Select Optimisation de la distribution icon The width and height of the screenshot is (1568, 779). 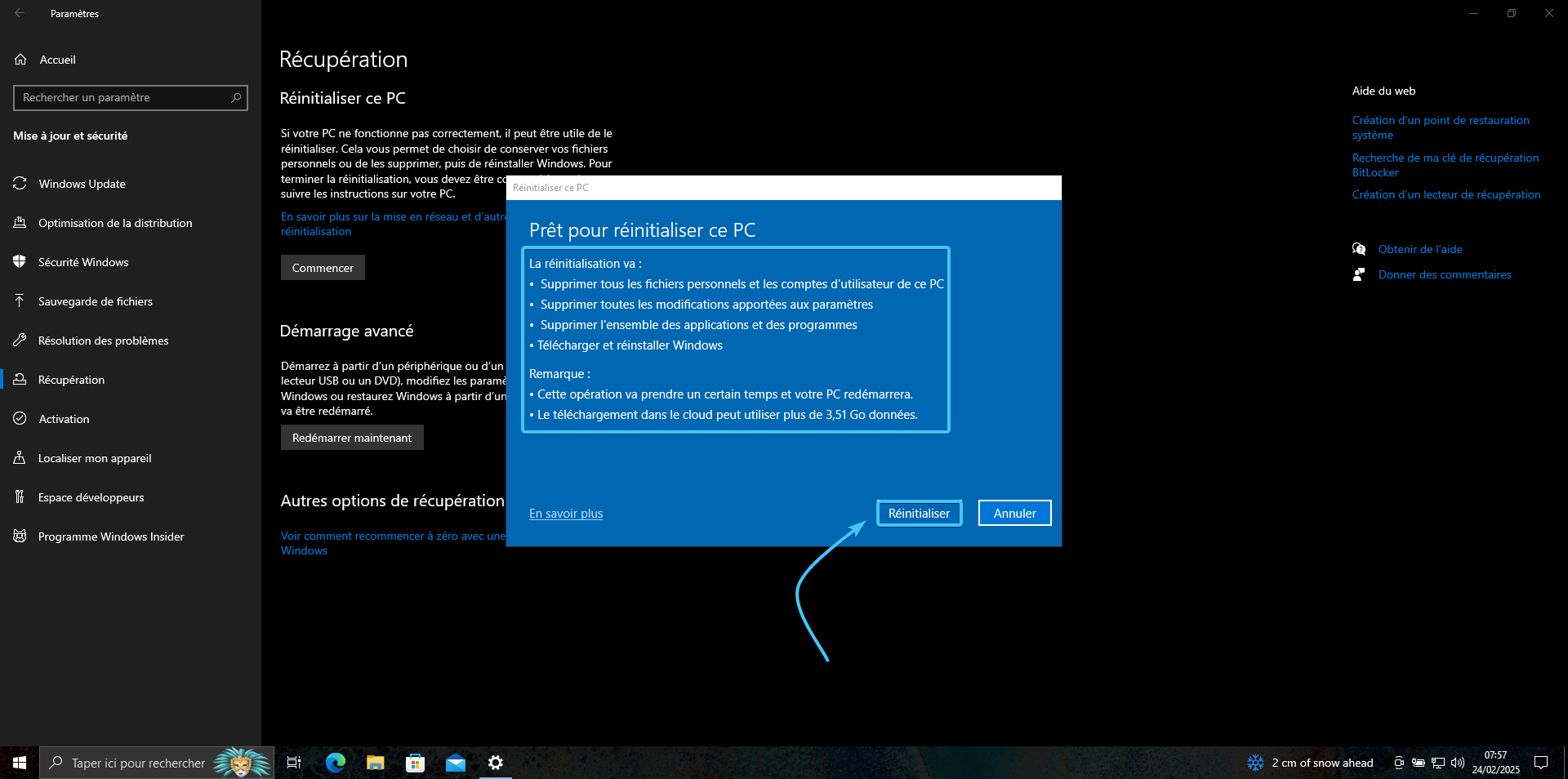[20, 223]
